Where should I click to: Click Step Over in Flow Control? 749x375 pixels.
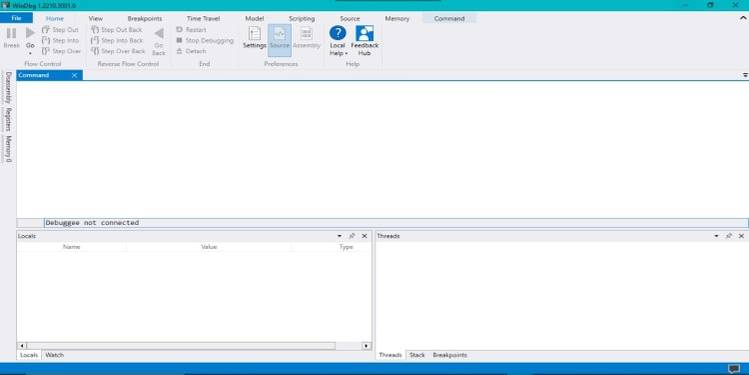(x=61, y=51)
